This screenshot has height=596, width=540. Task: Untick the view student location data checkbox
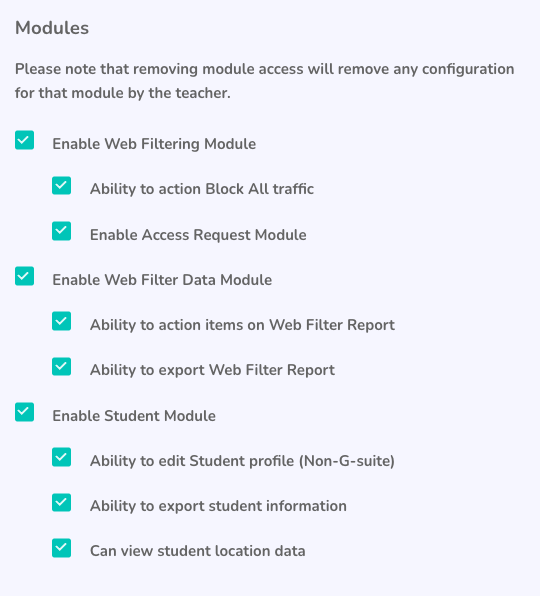click(62, 548)
